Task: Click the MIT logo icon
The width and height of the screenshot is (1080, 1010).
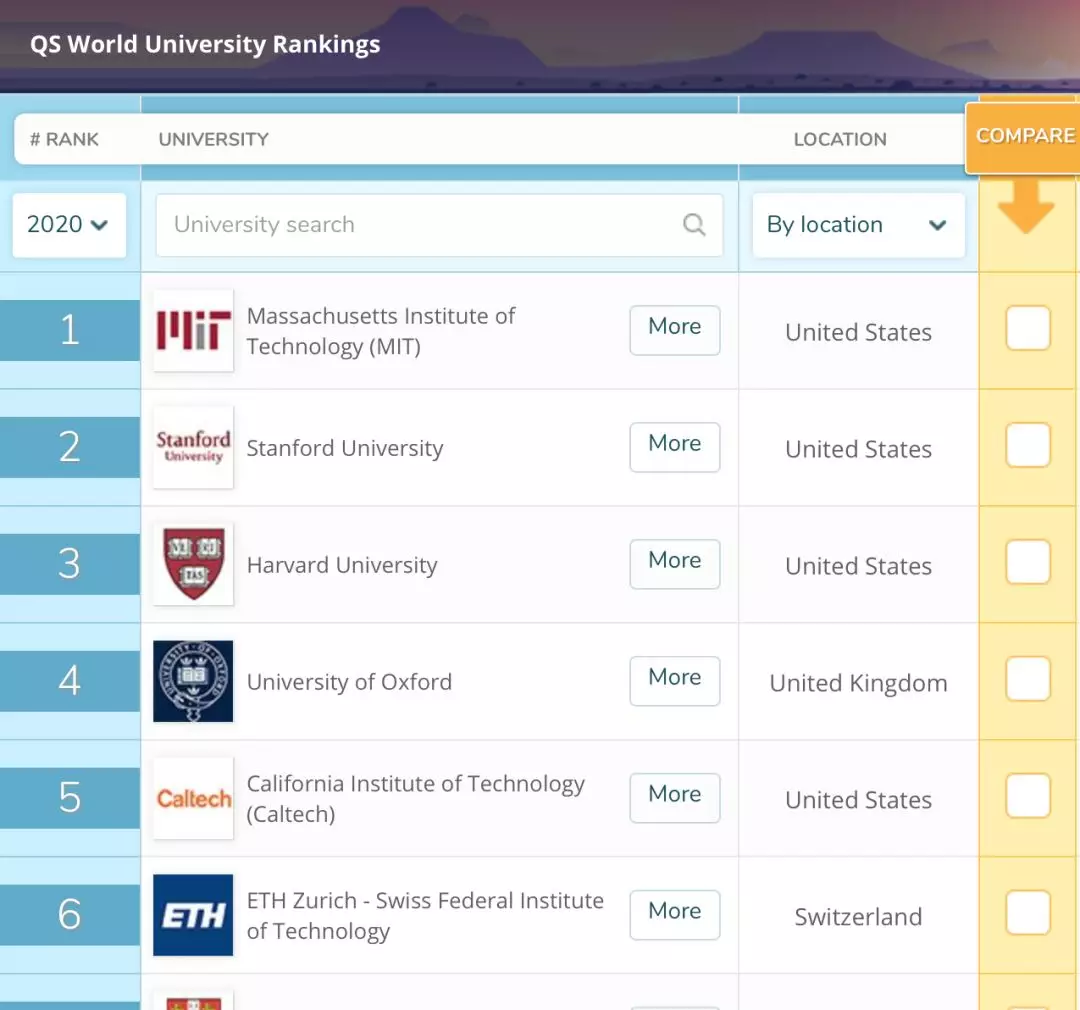Action: tap(193, 331)
